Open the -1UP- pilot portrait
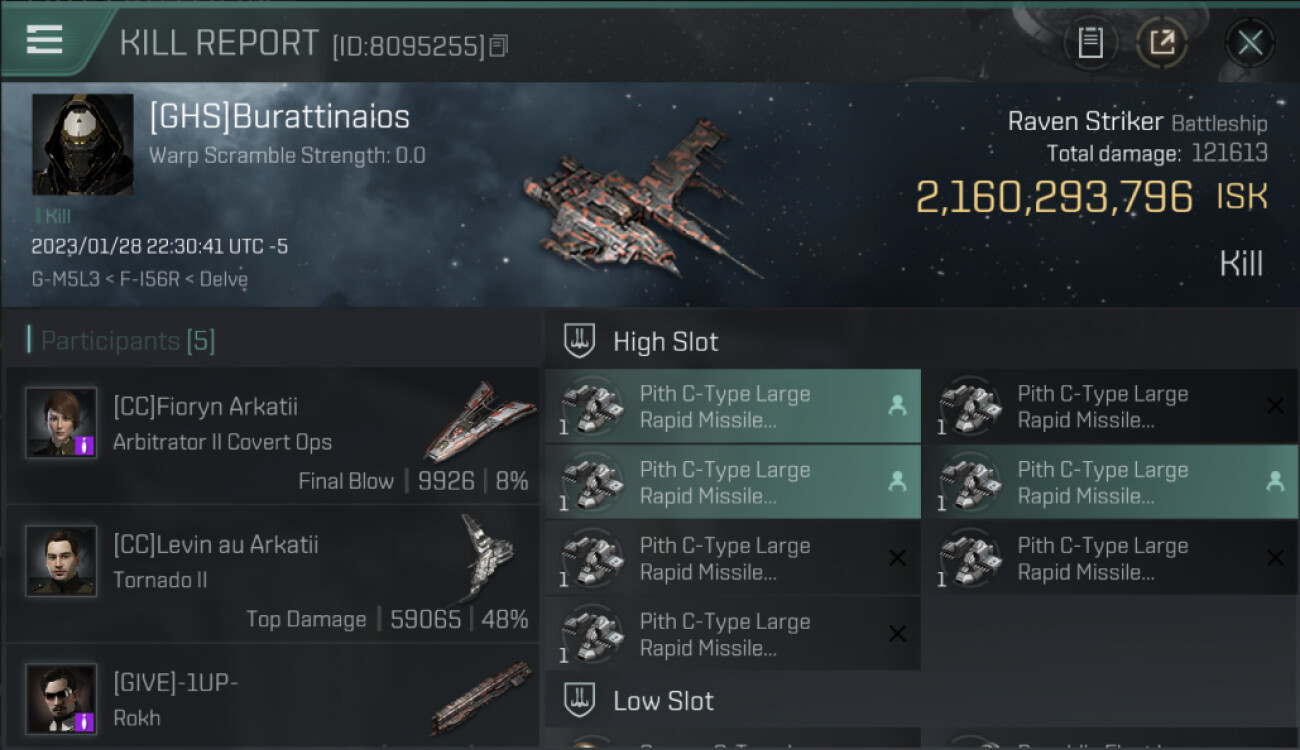 pyautogui.click(x=61, y=698)
